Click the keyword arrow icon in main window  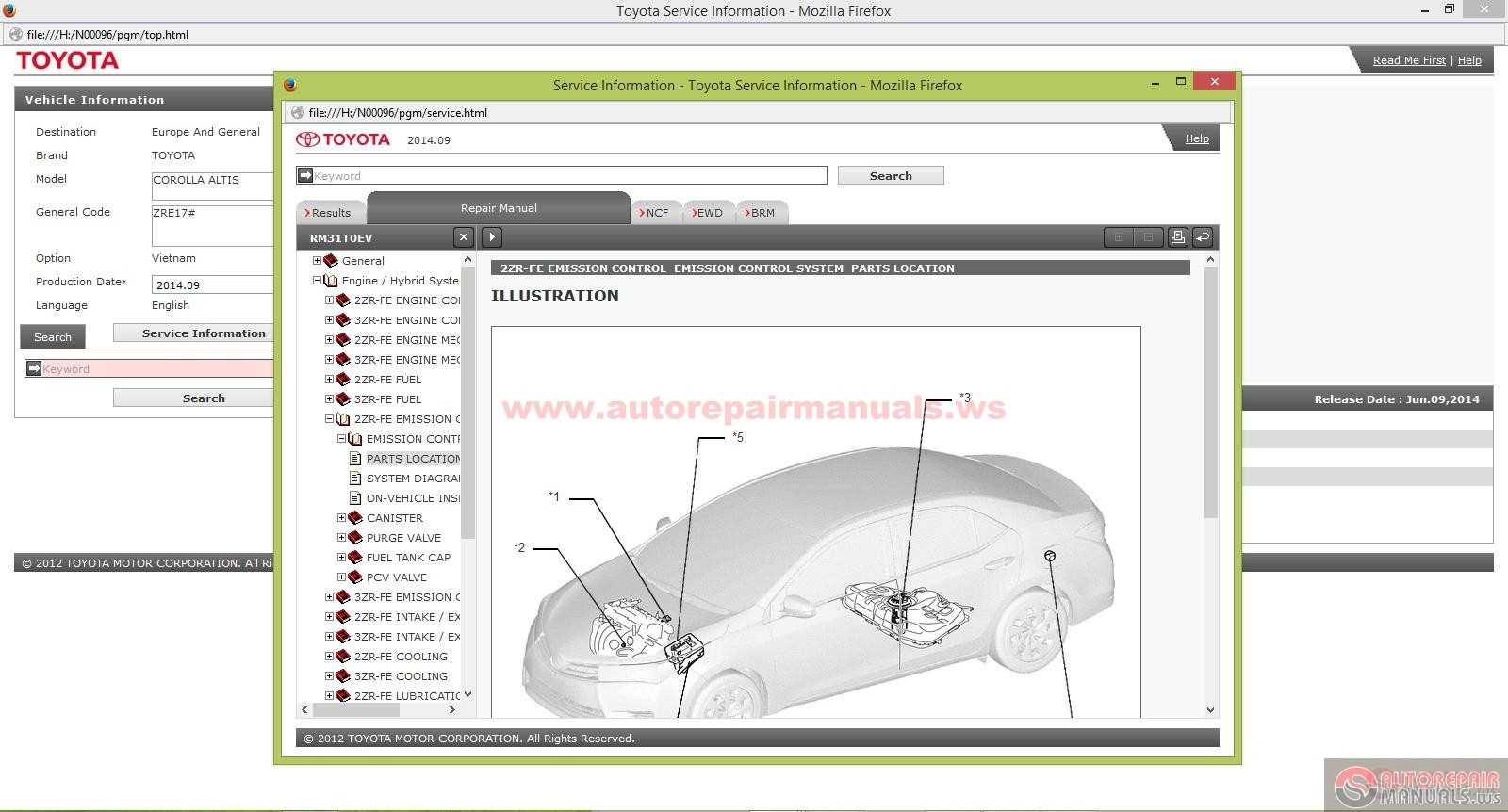(x=34, y=368)
